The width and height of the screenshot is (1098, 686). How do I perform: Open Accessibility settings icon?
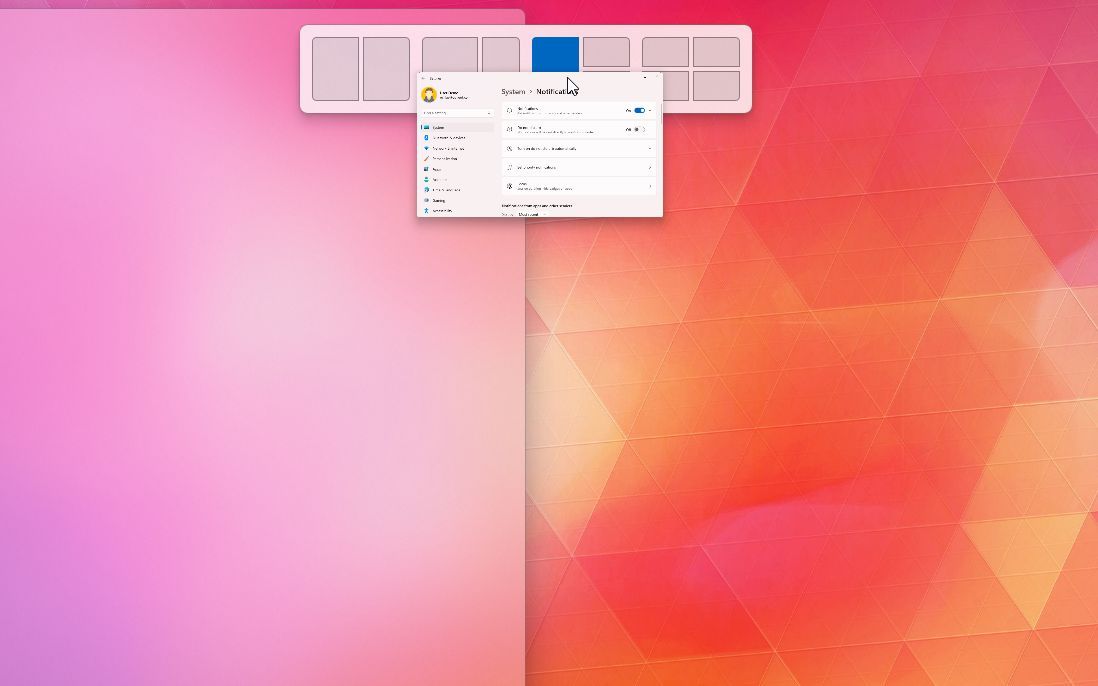(427, 210)
